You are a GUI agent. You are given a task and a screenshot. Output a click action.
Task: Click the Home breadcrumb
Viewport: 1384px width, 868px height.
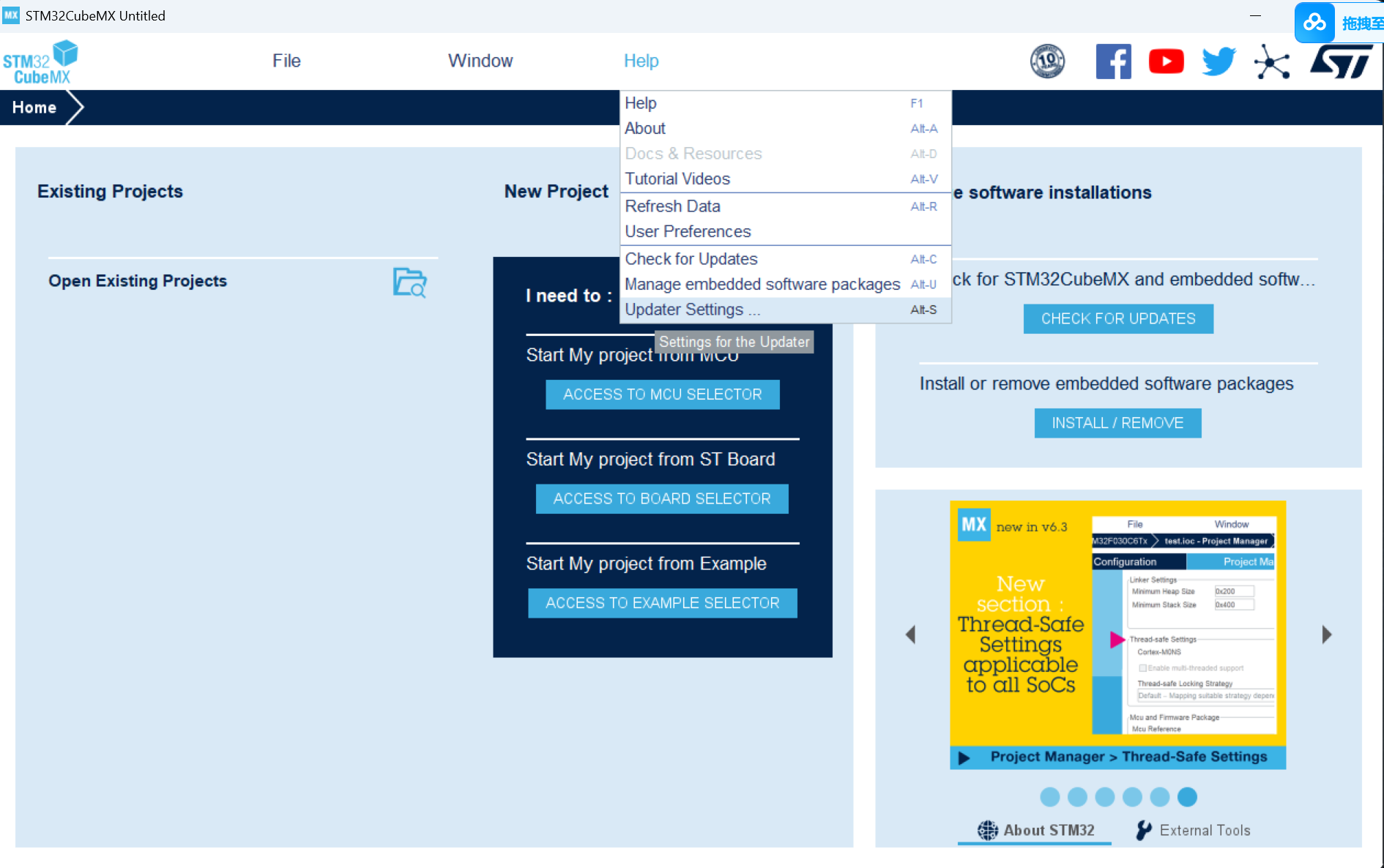pyautogui.click(x=34, y=108)
